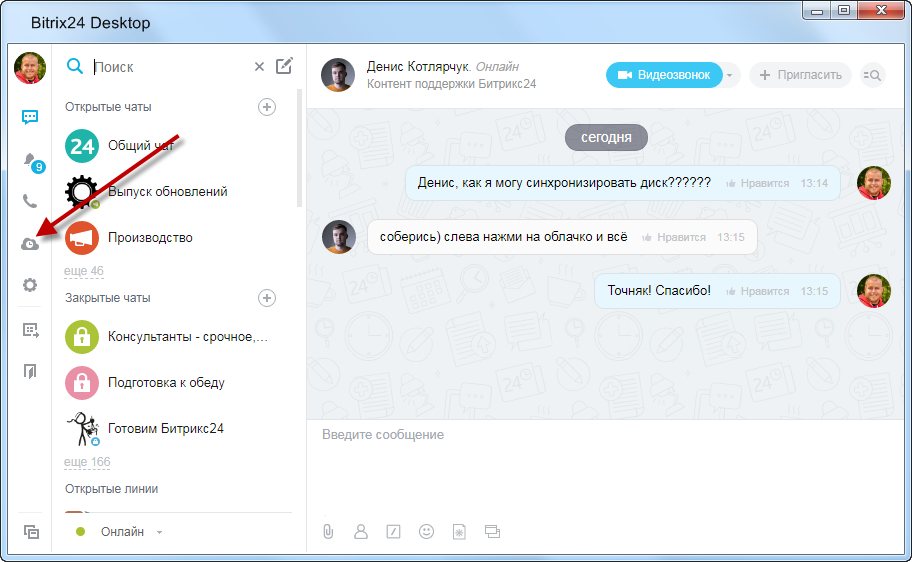The width and height of the screenshot is (912, 562).
Task: Add a new open chat with plus
Action: [x=267, y=107]
